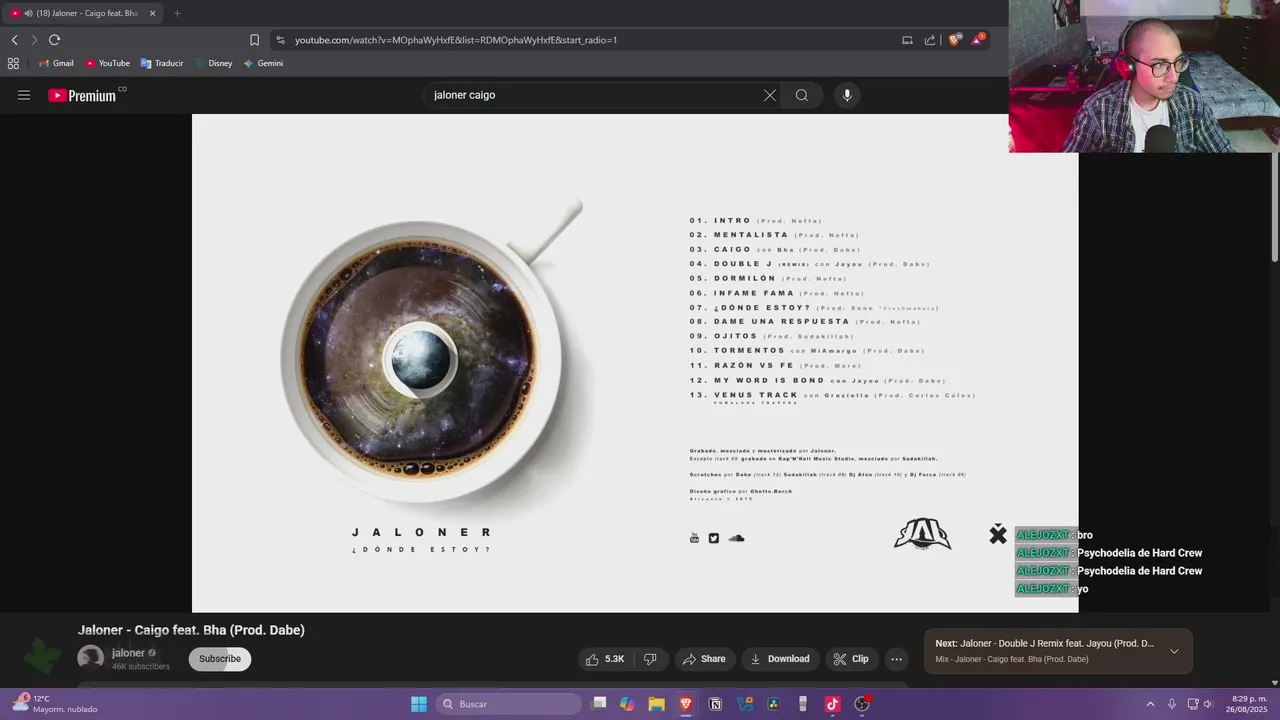Open the YouTube bookmark
The width and height of the screenshot is (1280, 720).
point(107,63)
